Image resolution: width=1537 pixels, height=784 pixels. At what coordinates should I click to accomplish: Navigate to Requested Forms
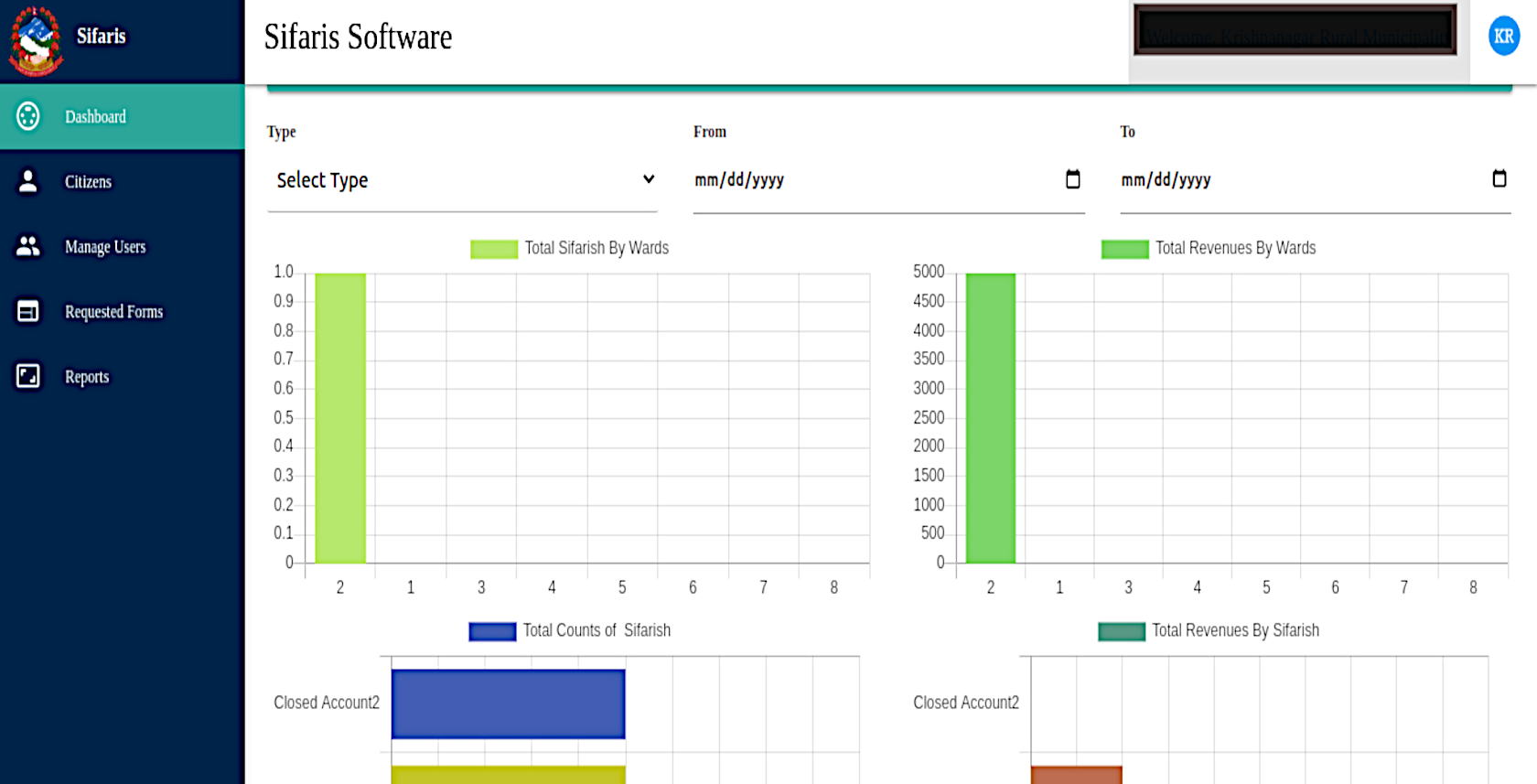pyautogui.click(x=123, y=311)
